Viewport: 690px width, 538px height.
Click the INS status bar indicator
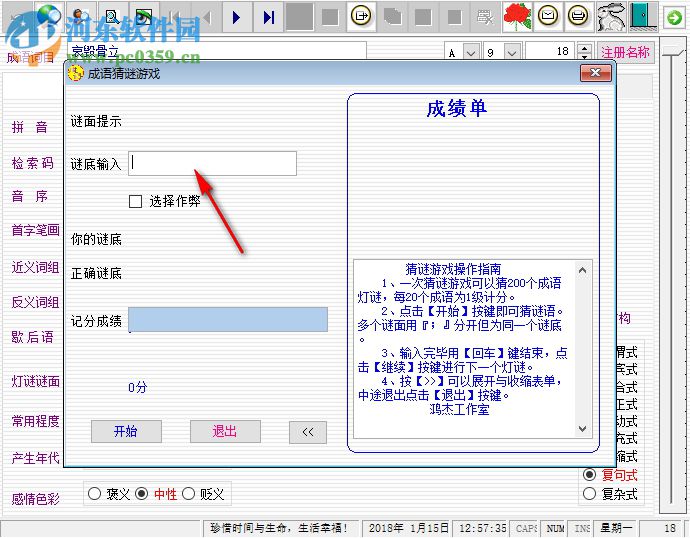point(582,528)
